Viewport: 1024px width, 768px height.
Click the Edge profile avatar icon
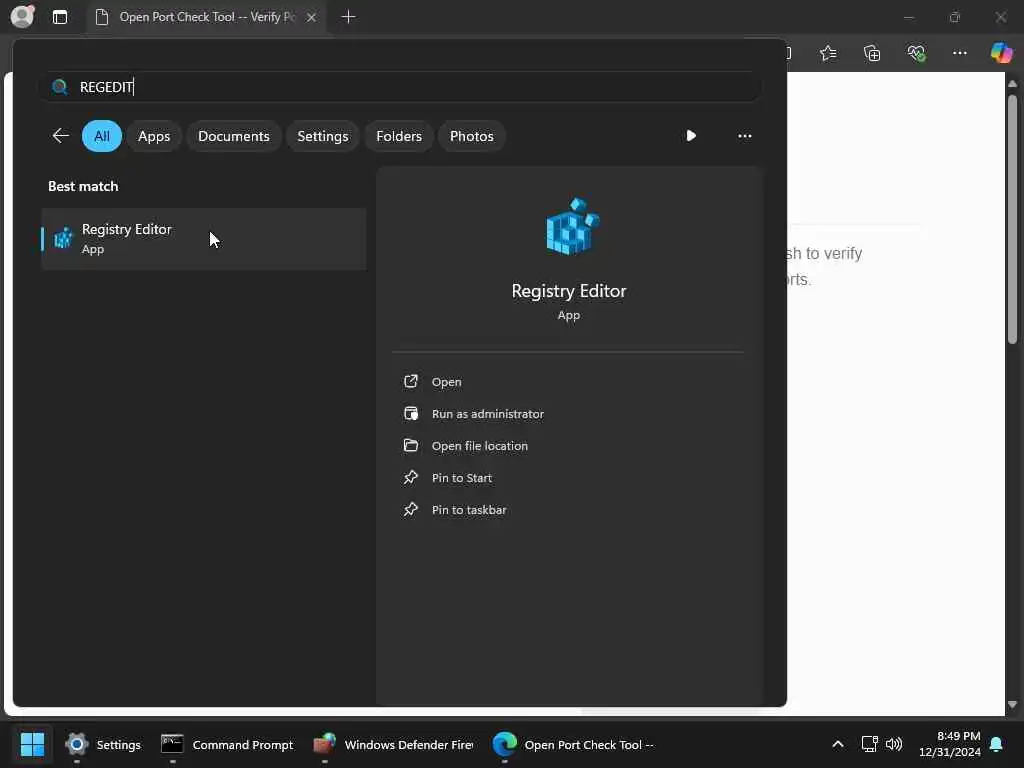point(23,16)
